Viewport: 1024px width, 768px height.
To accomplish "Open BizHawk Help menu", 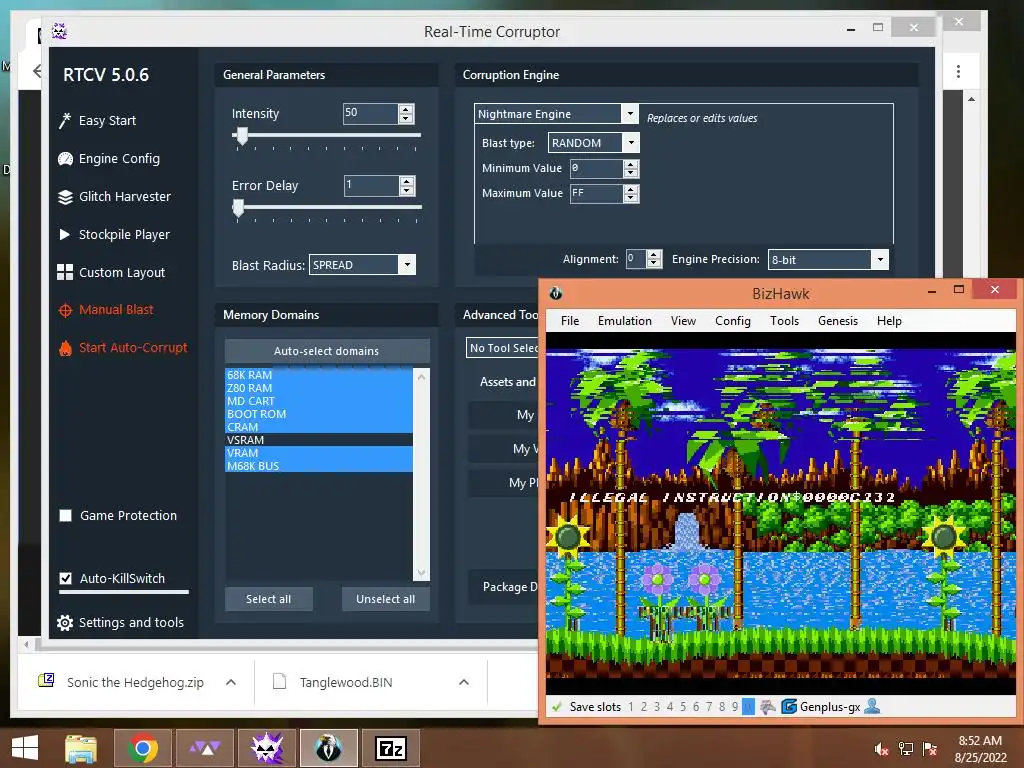I will (x=889, y=321).
